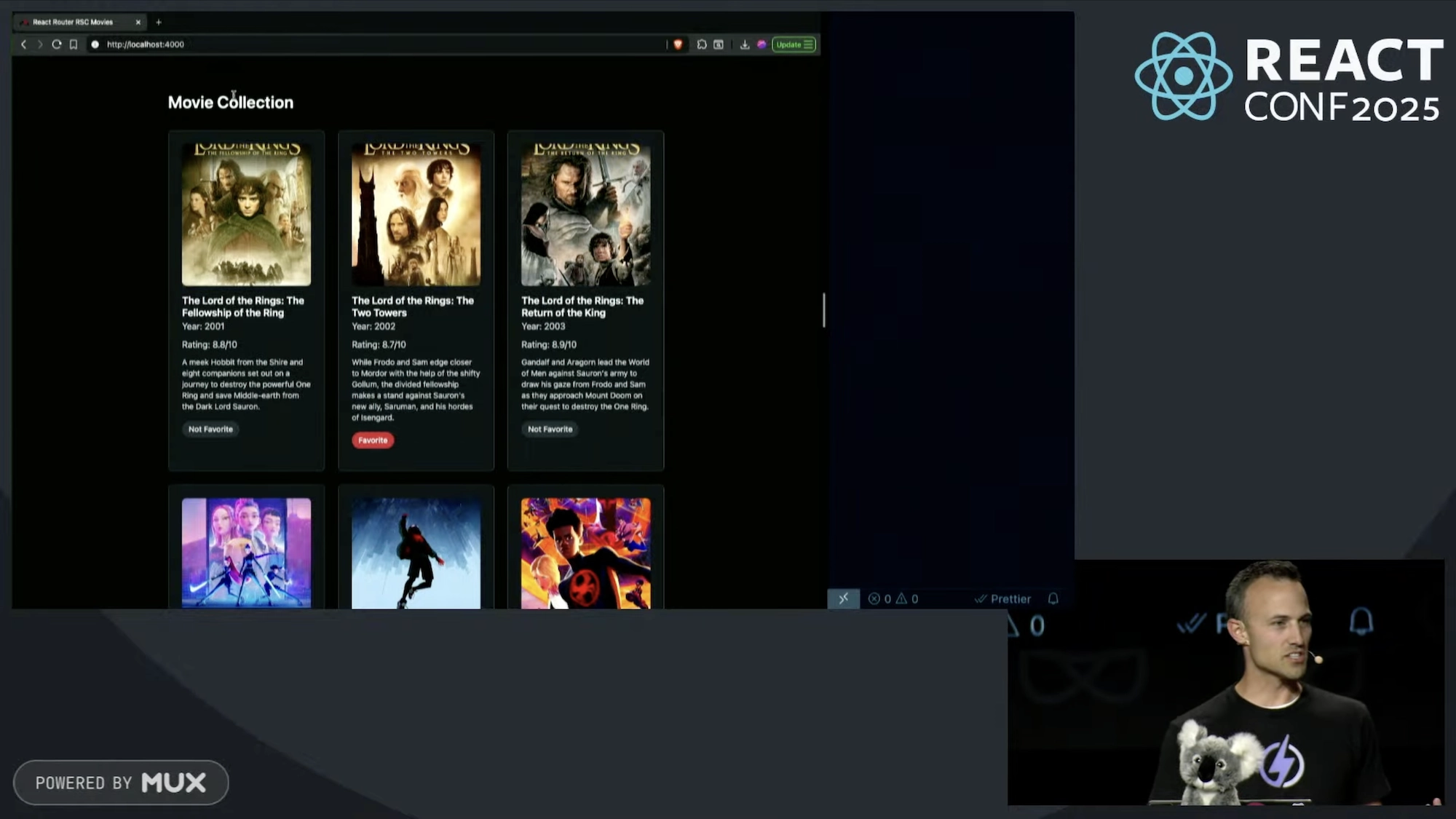The image size is (1456, 819).
Task: Click the Return of the King poster
Action: [x=585, y=214]
